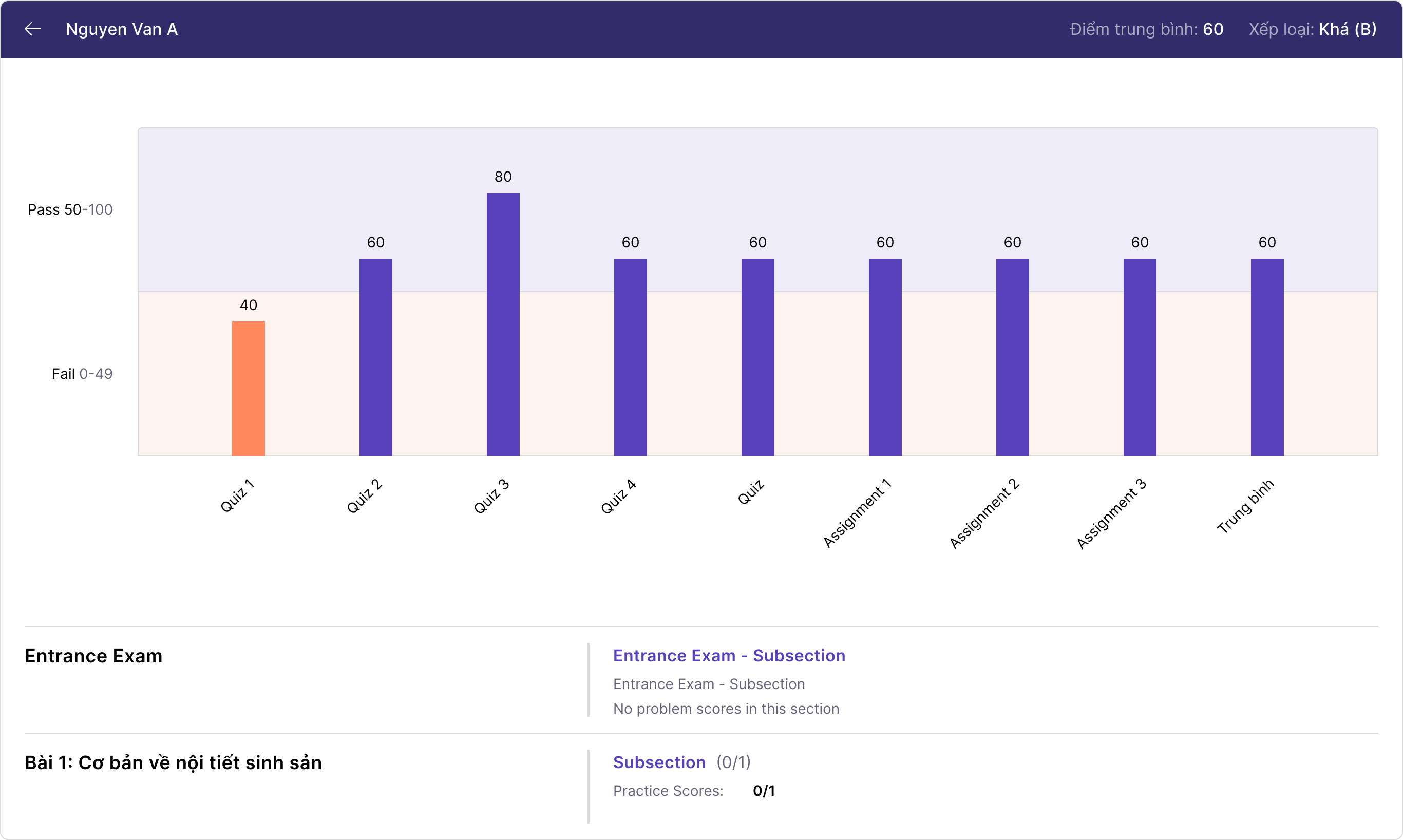This screenshot has width=1403, height=840.
Task: Open the Subsection (0/1) link
Action: click(659, 762)
